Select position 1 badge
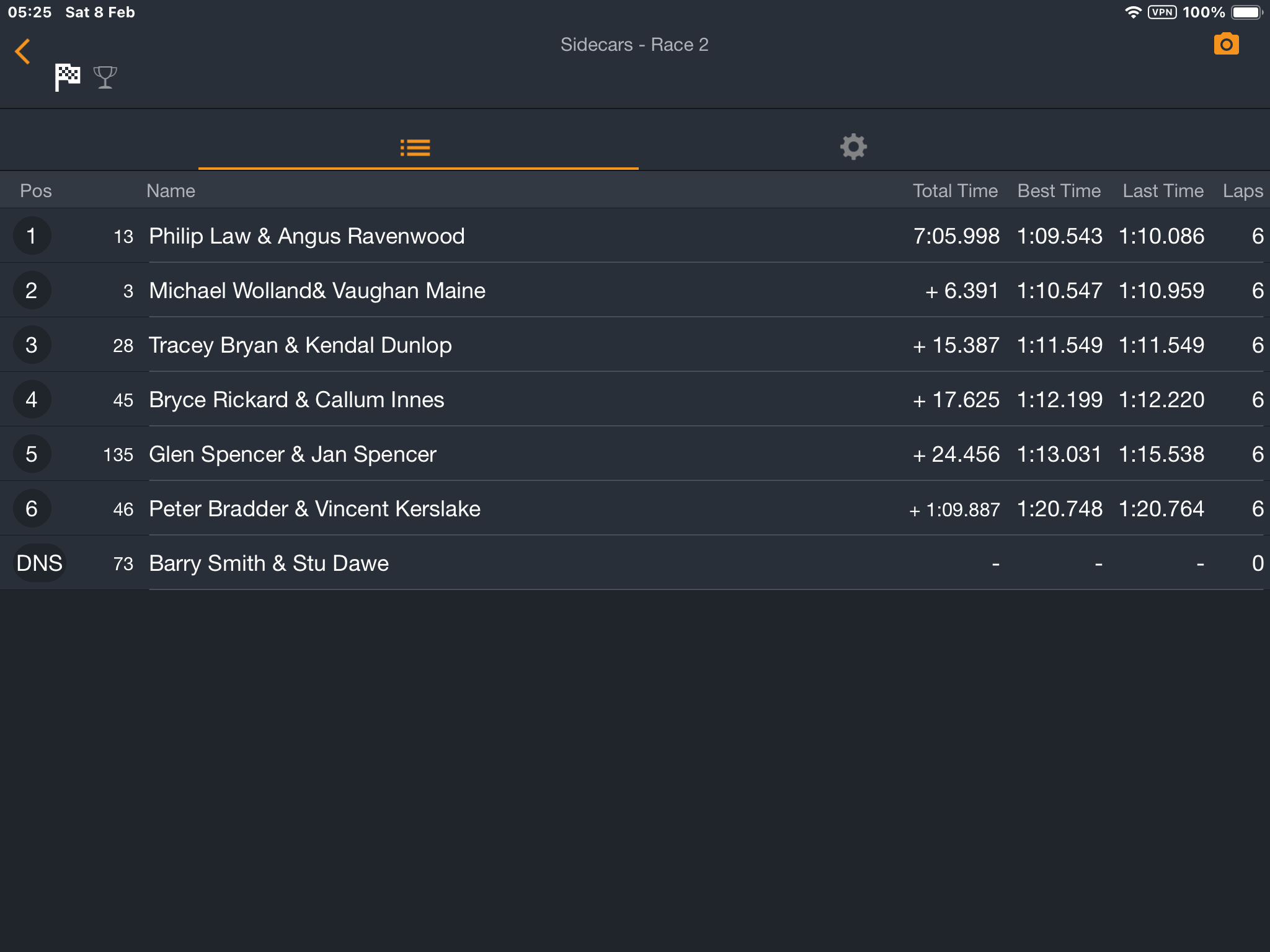 point(32,236)
